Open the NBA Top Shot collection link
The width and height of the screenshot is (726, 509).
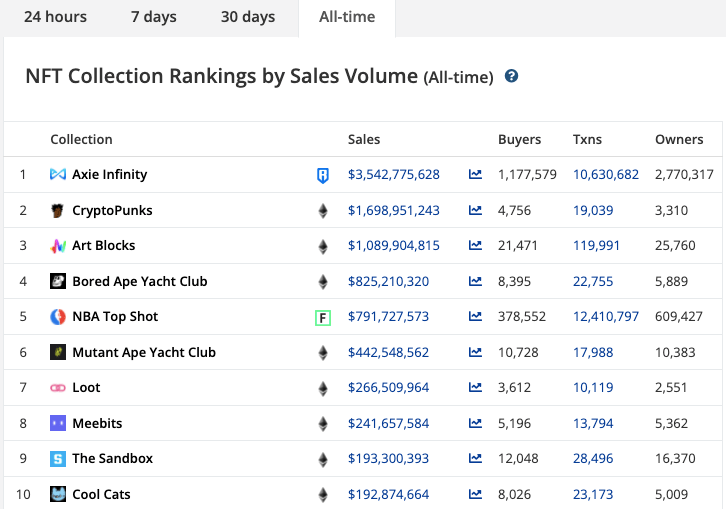(x=115, y=316)
